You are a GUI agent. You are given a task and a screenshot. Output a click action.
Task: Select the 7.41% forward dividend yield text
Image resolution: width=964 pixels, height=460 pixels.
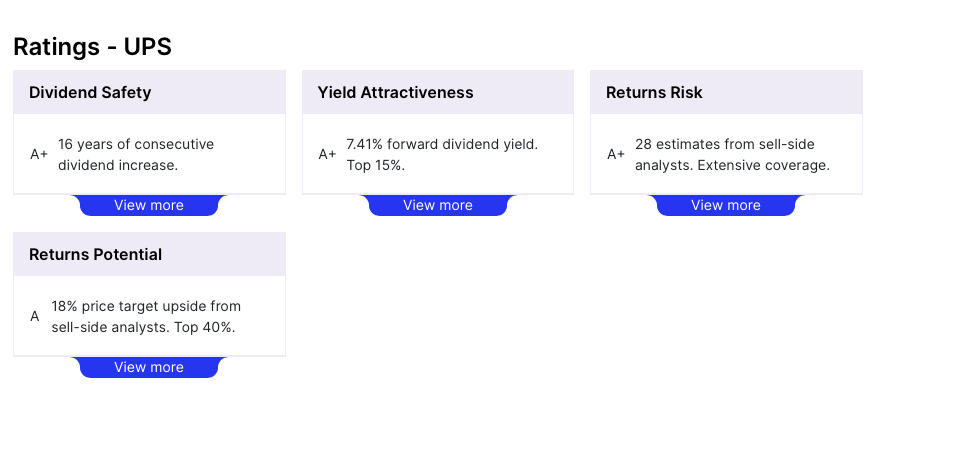[442, 144]
